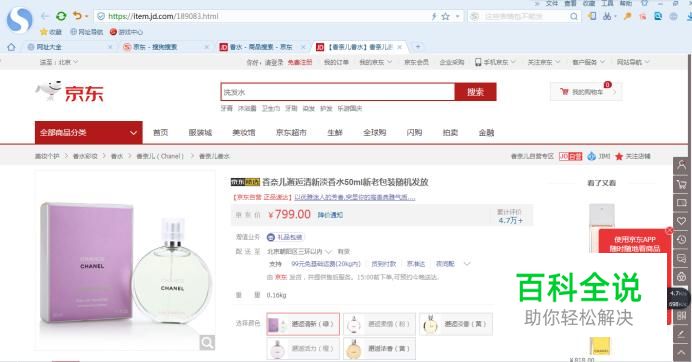
Task: Open the 金融 navigation item
Action: pos(486,132)
